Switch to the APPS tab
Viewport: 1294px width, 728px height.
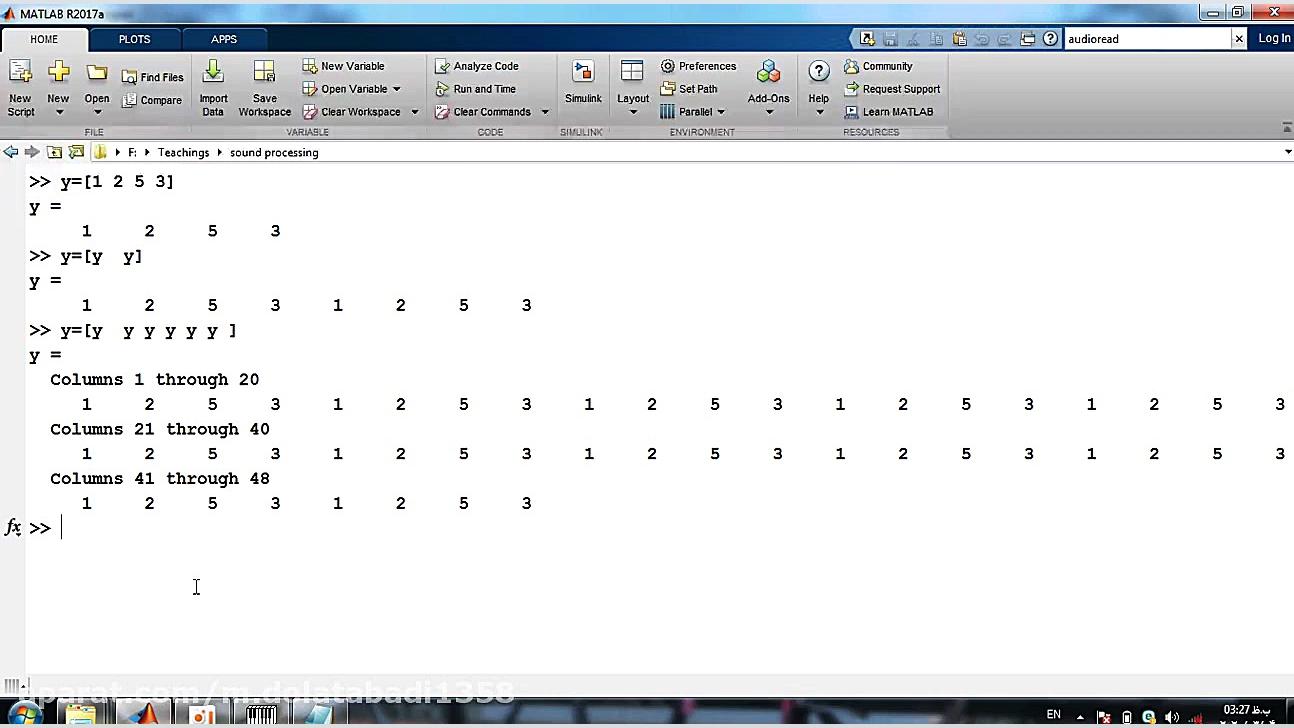coord(224,39)
